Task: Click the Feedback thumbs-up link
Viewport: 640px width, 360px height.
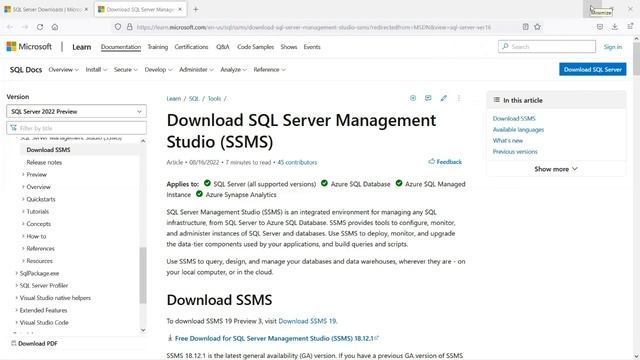Action: [445, 162]
